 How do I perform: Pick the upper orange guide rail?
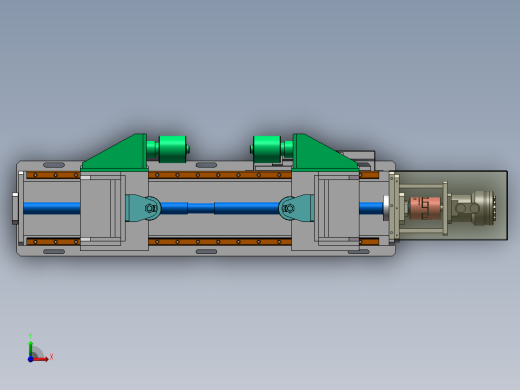pyautogui.click(x=202, y=175)
